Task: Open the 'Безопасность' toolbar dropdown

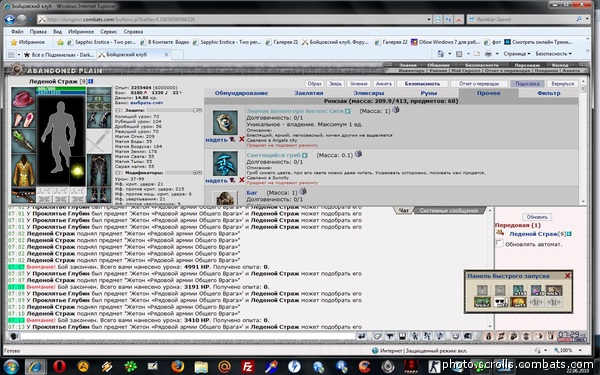Action: (553, 54)
